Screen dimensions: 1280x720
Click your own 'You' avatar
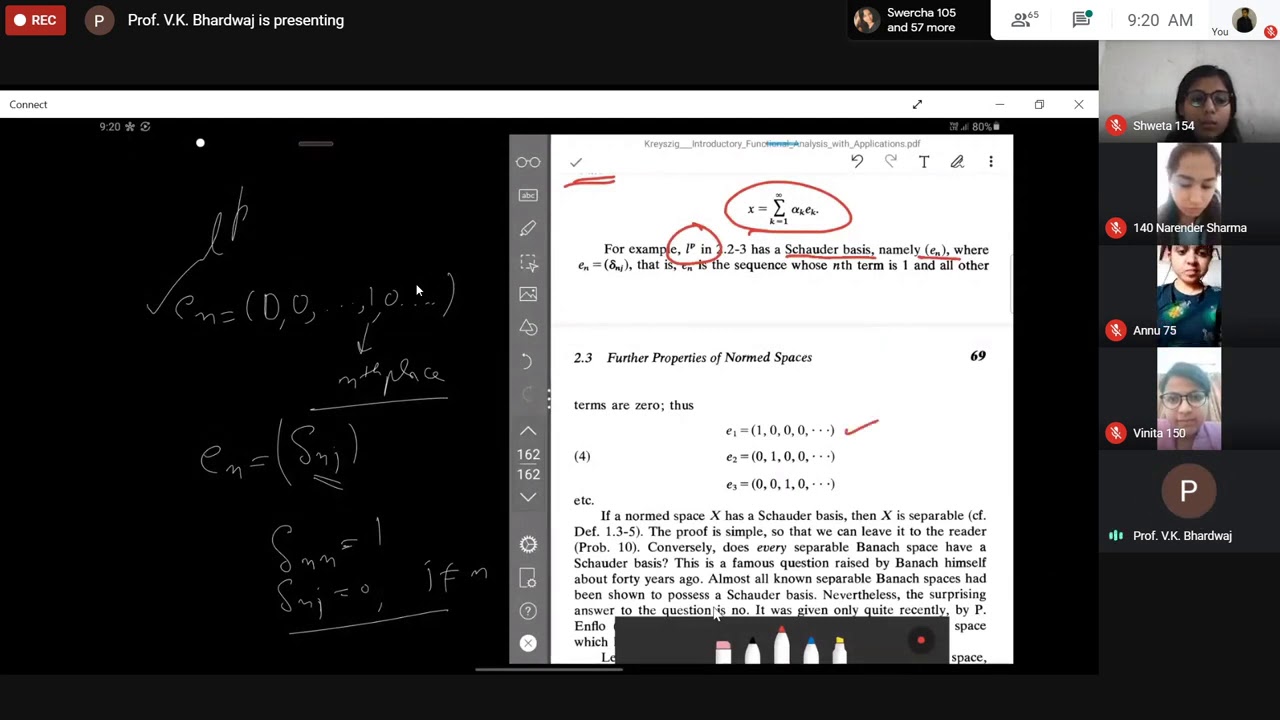(x=1245, y=20)
